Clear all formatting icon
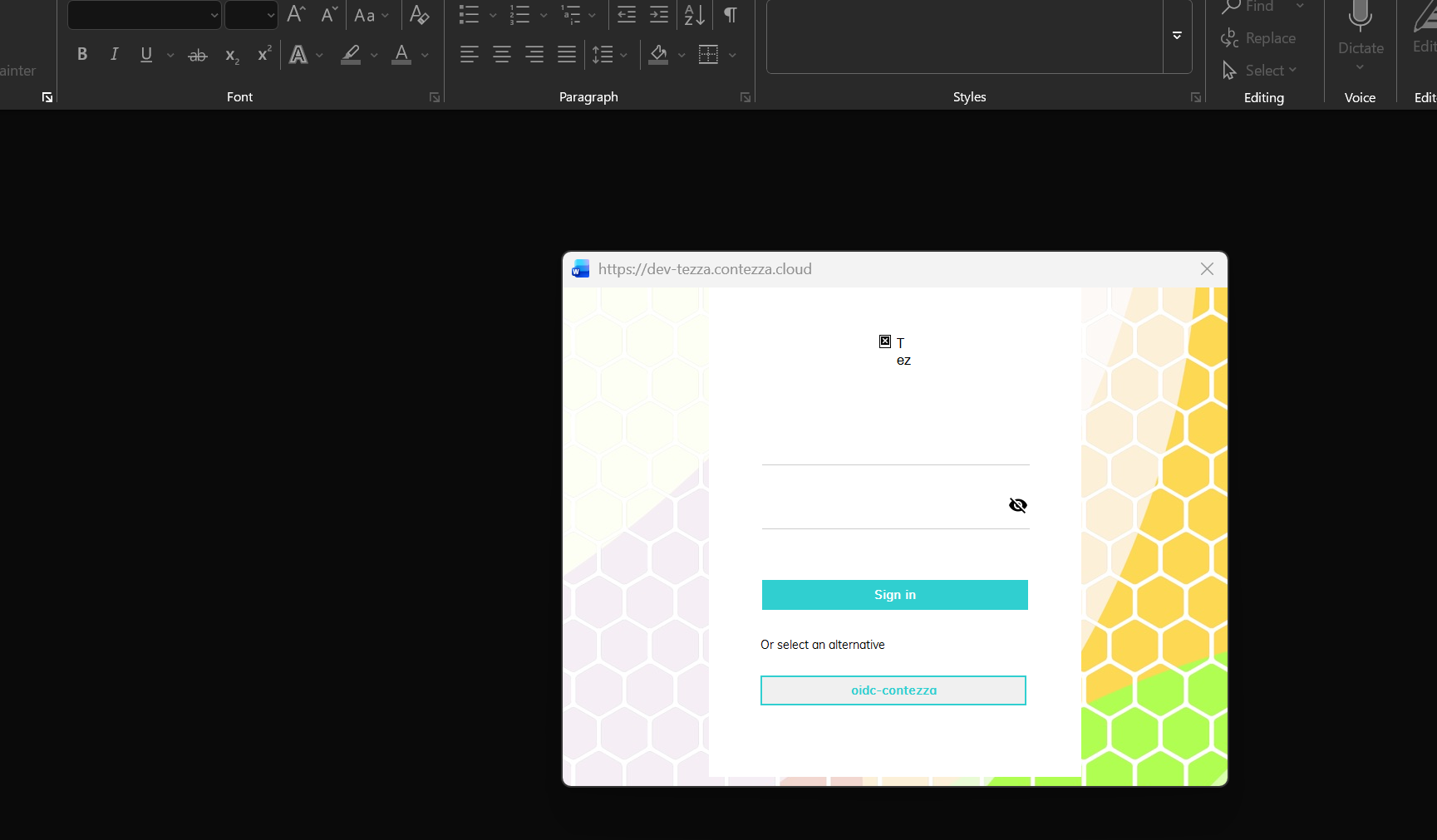This screenshot has width=1437, height=840. 419,15
